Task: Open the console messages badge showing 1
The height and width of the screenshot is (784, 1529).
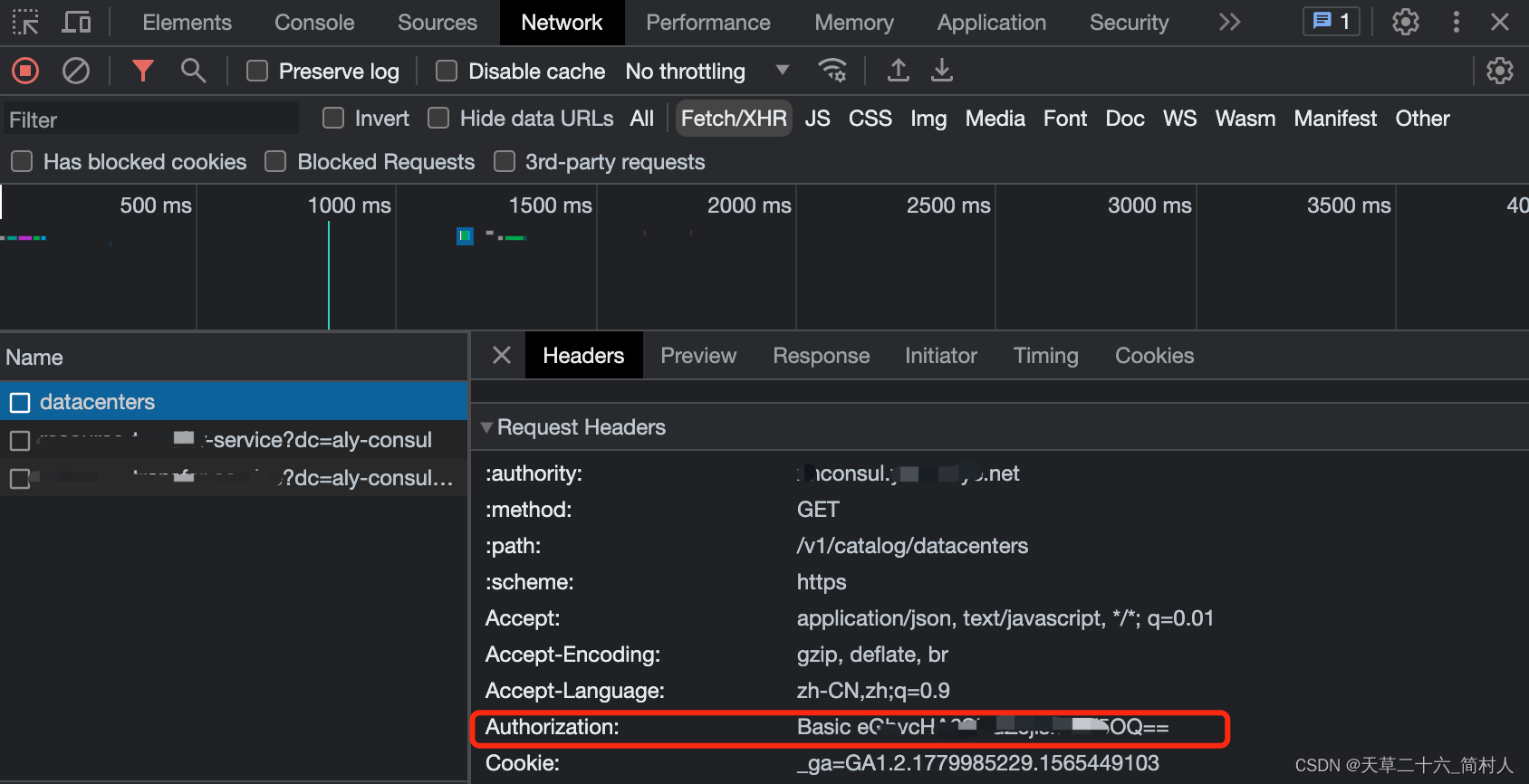Action: click(1332, 21)
